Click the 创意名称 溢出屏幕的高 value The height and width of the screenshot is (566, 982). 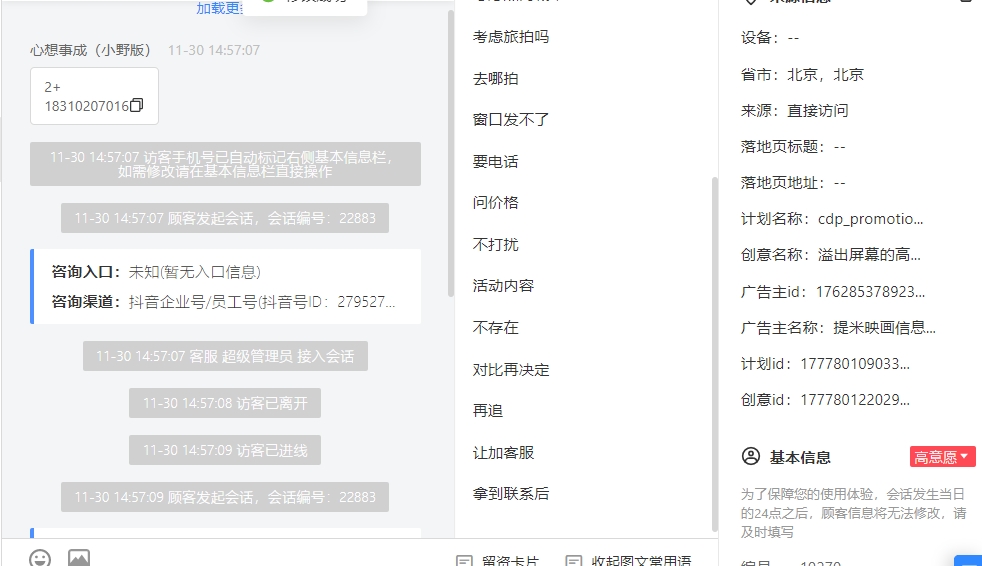point(869,255)
